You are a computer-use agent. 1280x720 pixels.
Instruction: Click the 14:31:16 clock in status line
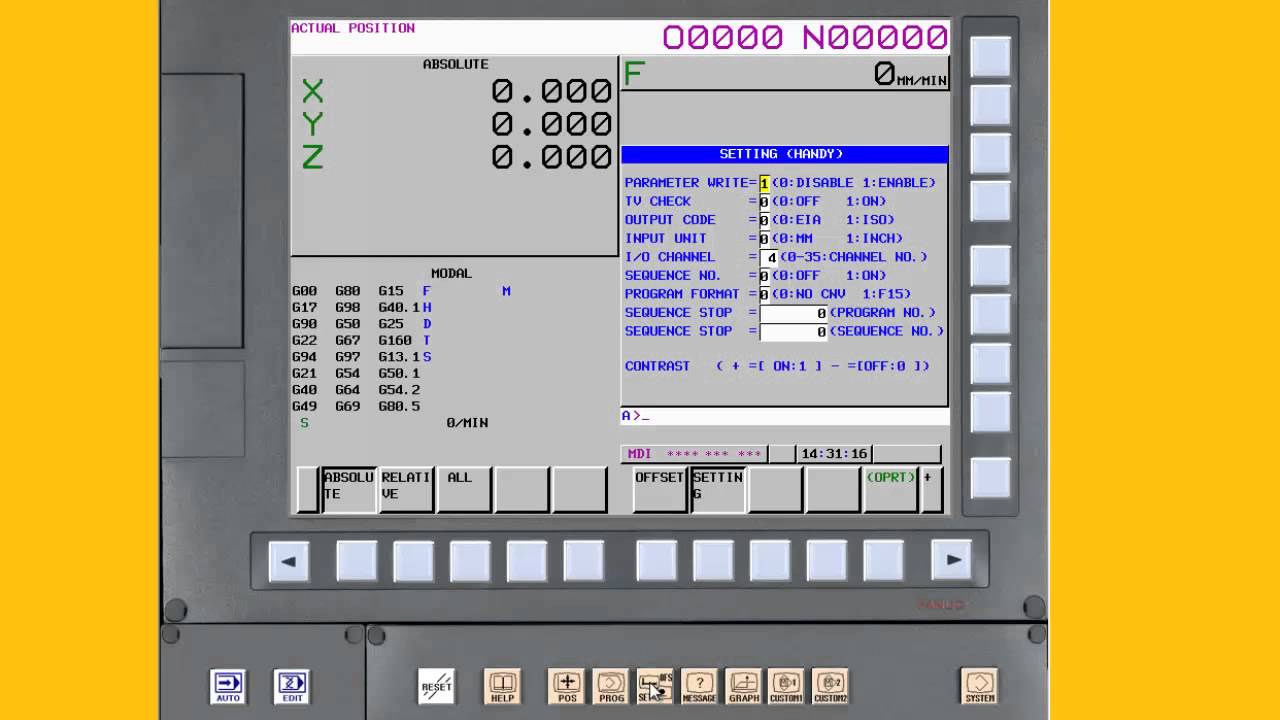click(834, 454)
